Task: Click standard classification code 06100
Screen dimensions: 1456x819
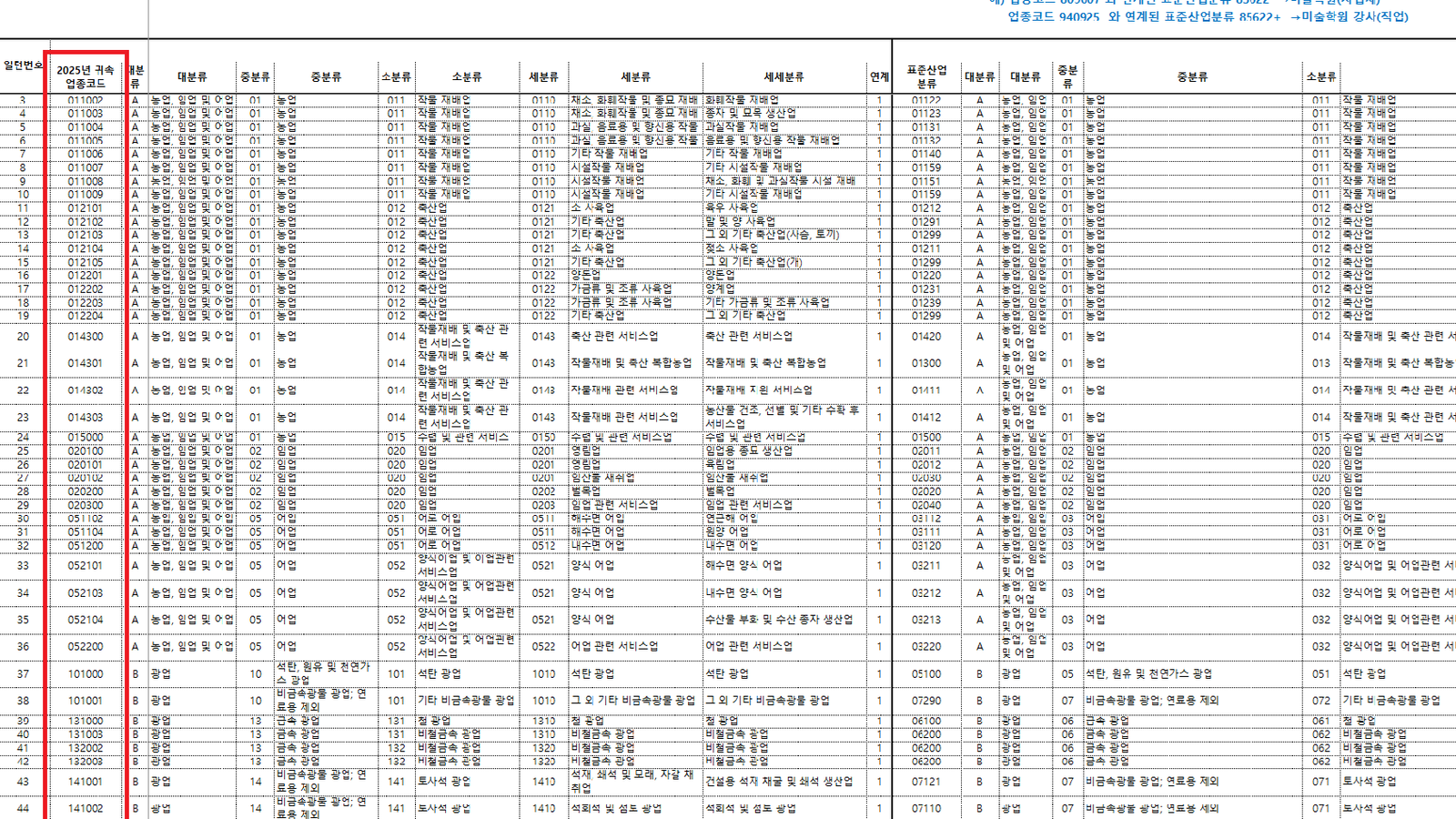Action: (926, 721)
